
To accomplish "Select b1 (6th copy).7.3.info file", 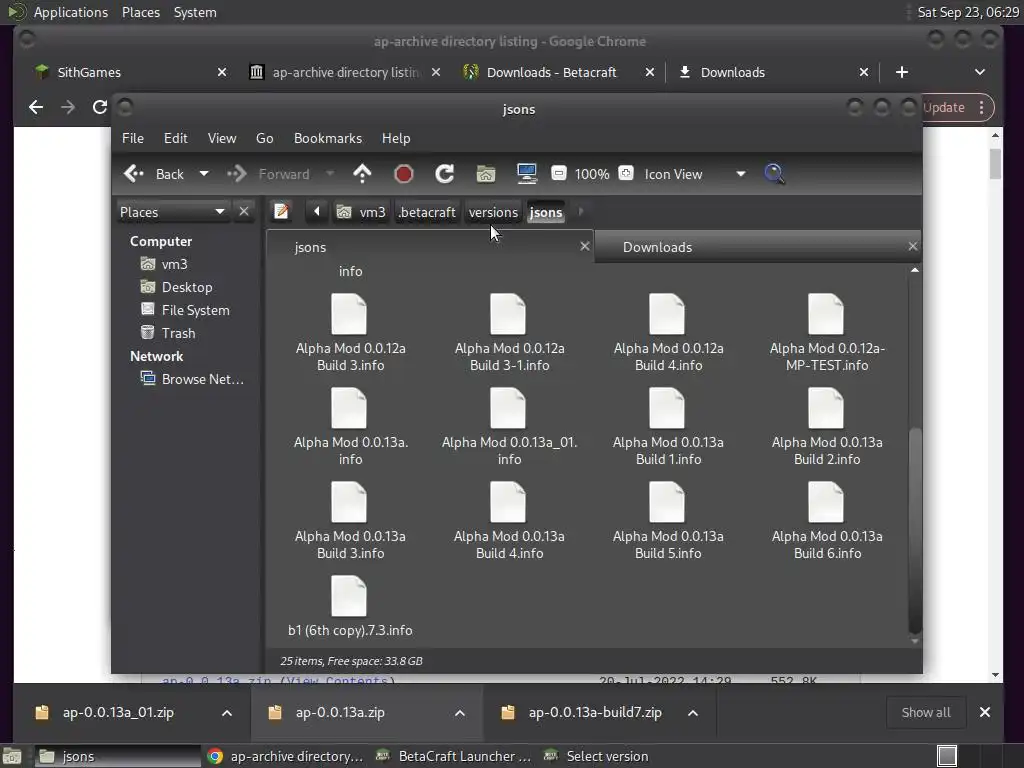I will [x=351, y=607].
